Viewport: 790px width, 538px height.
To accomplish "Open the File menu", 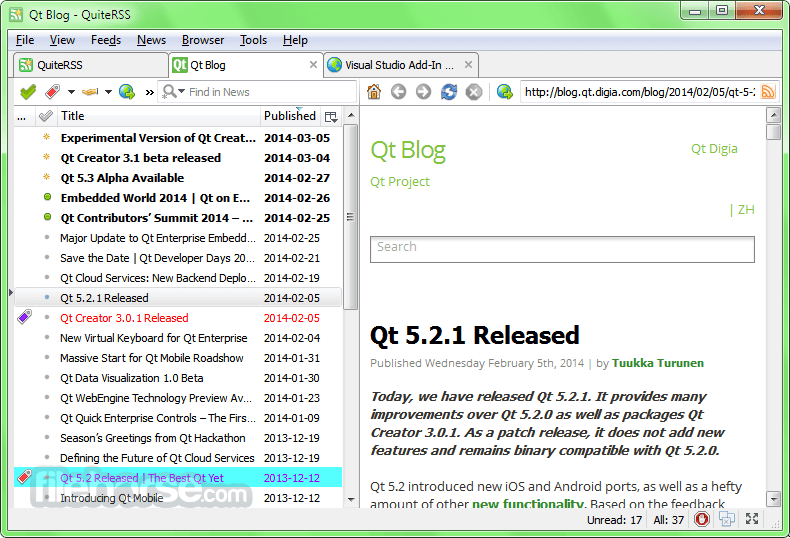I will click(25, 40).
